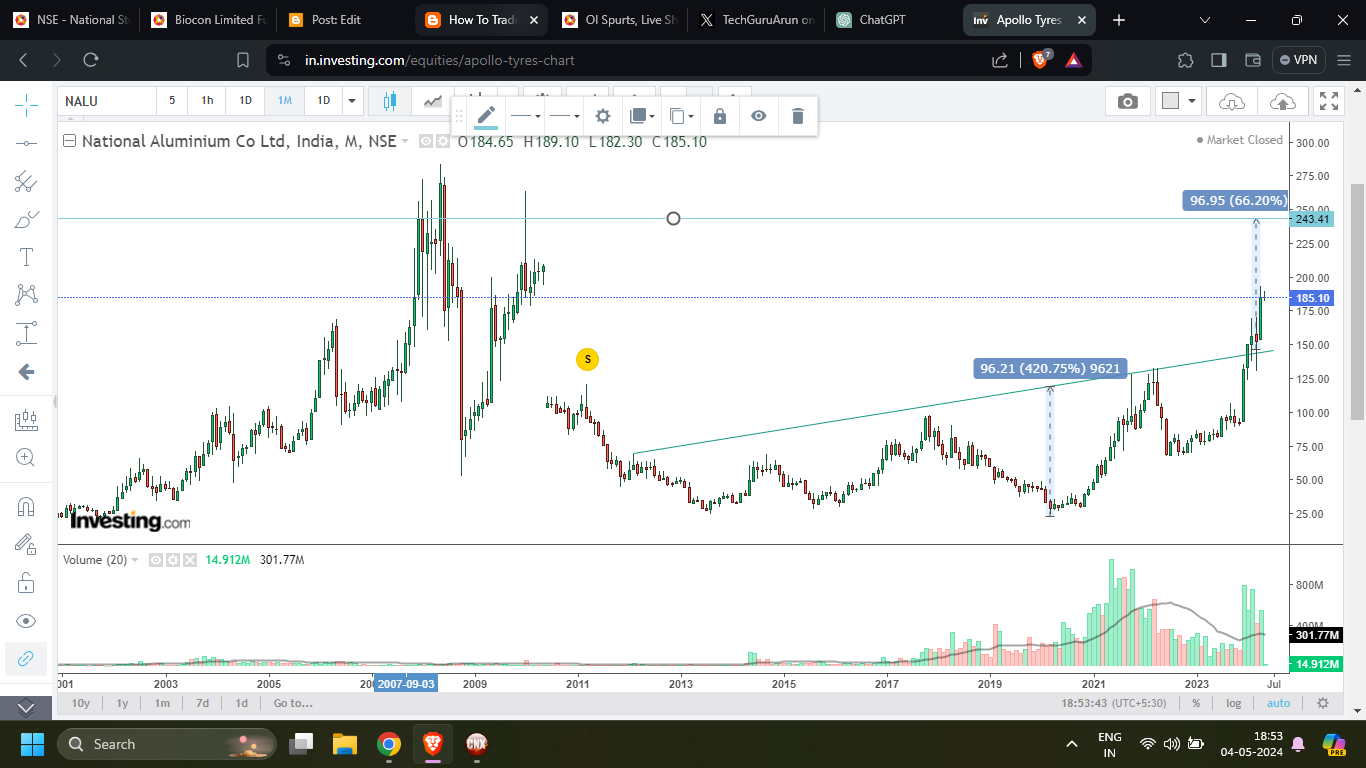Select the crosshair cursor tool
Screen dimensions: 1366x768
pyautogui.click(x=26, y=104)
